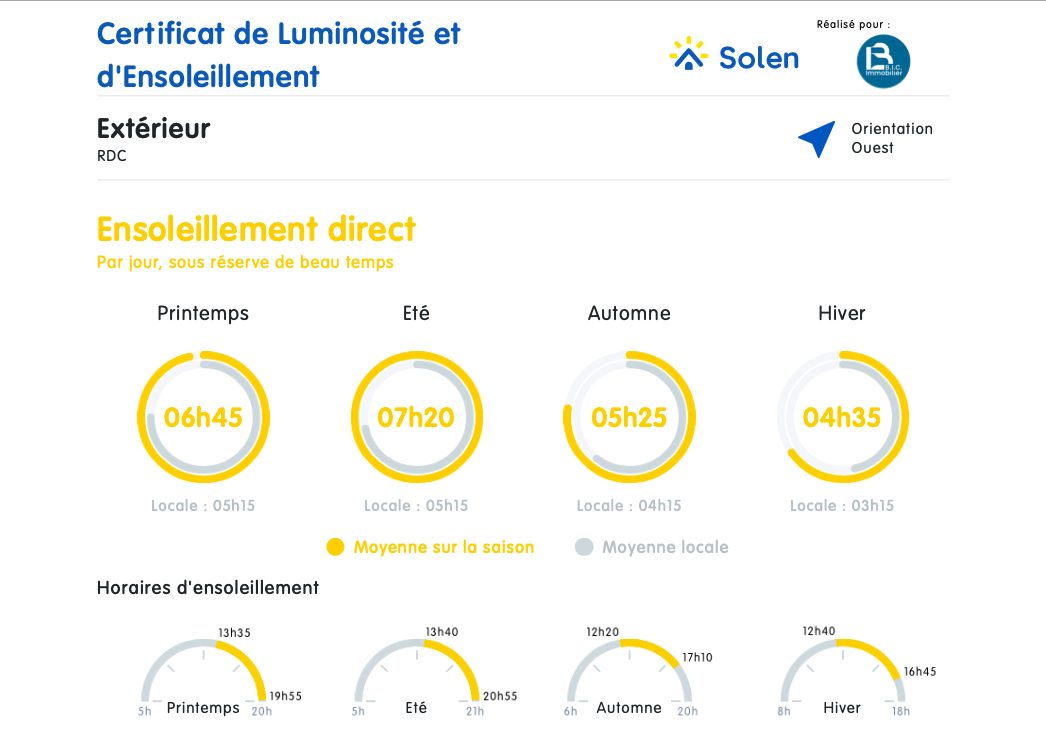Screen dimensions: 1046x749
Task: Click the Moyenne sur la saison label
Action: coord(444,547)
